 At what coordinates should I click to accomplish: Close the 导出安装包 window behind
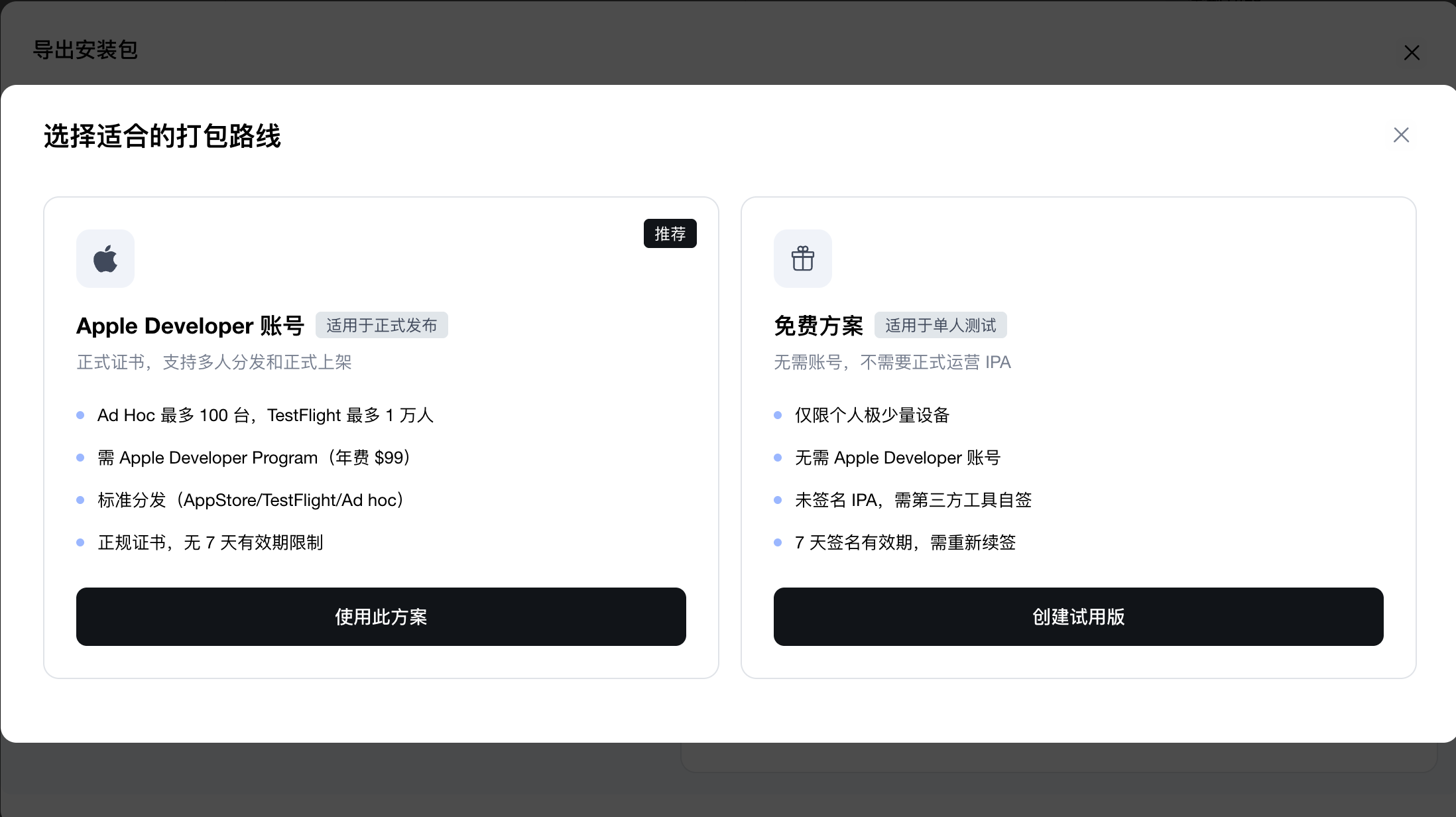pyautogui.click(x=1412, y=52)
